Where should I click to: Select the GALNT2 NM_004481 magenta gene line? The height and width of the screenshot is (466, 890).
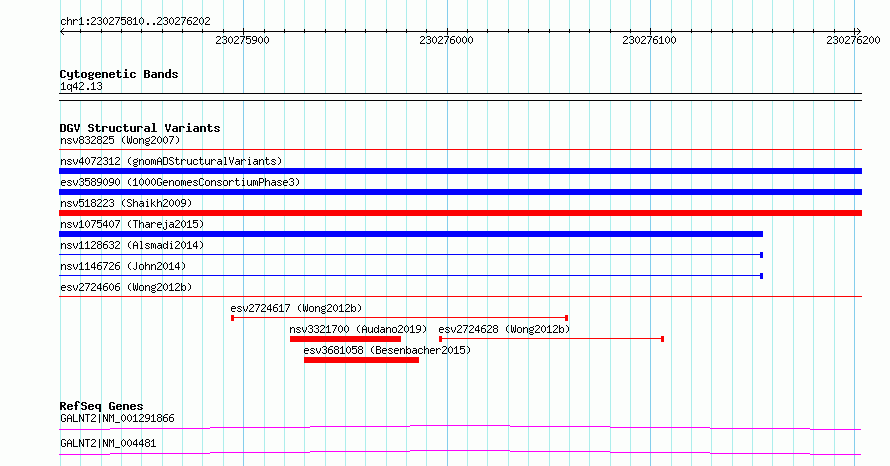[x=460, y=452]
